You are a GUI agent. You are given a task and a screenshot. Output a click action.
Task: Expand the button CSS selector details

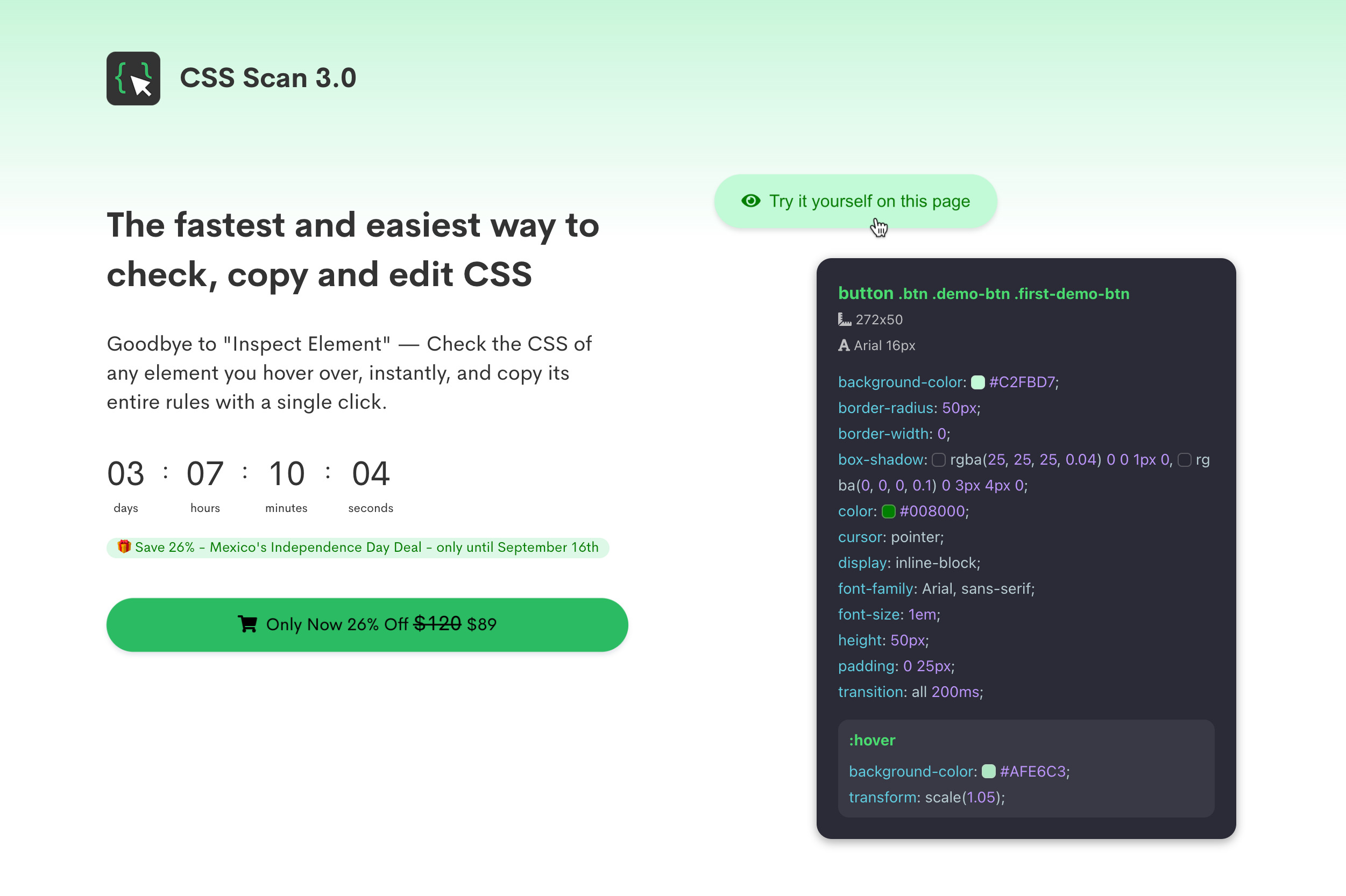click(984, 293)
